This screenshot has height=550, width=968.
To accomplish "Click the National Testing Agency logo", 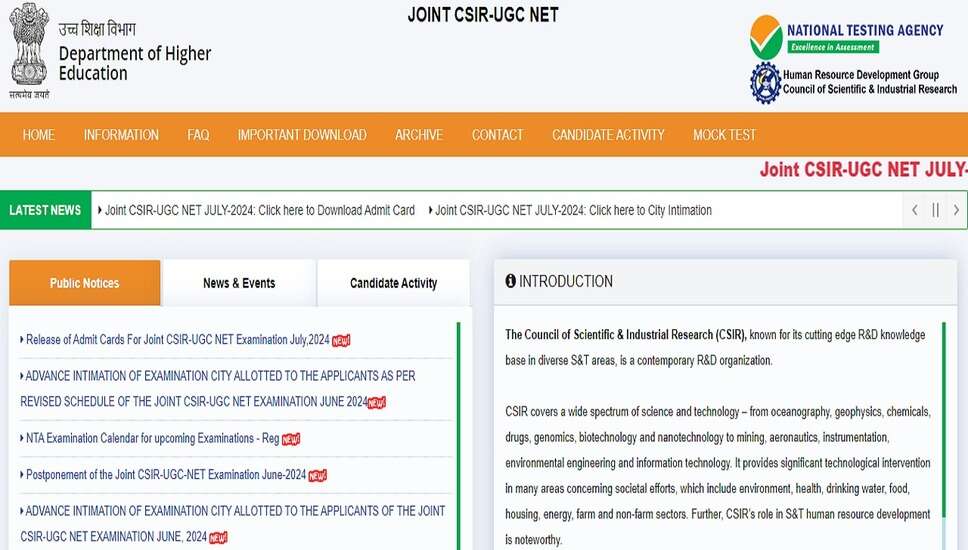I will pyautogui.click(x=766, y=38).
